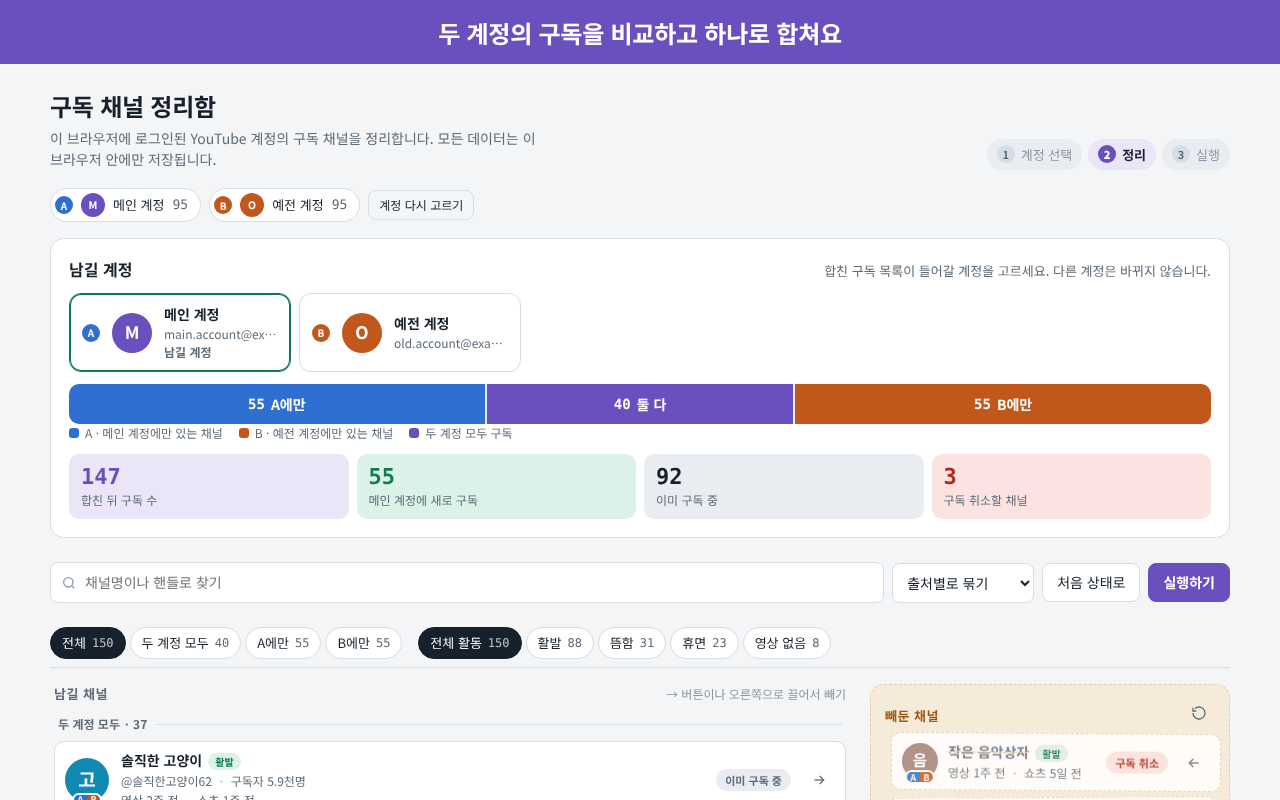Click the M avatar in 메인 계정 card
Image resolution: width=1280 pixels, height=800 pixels.
tap(132, 333)
